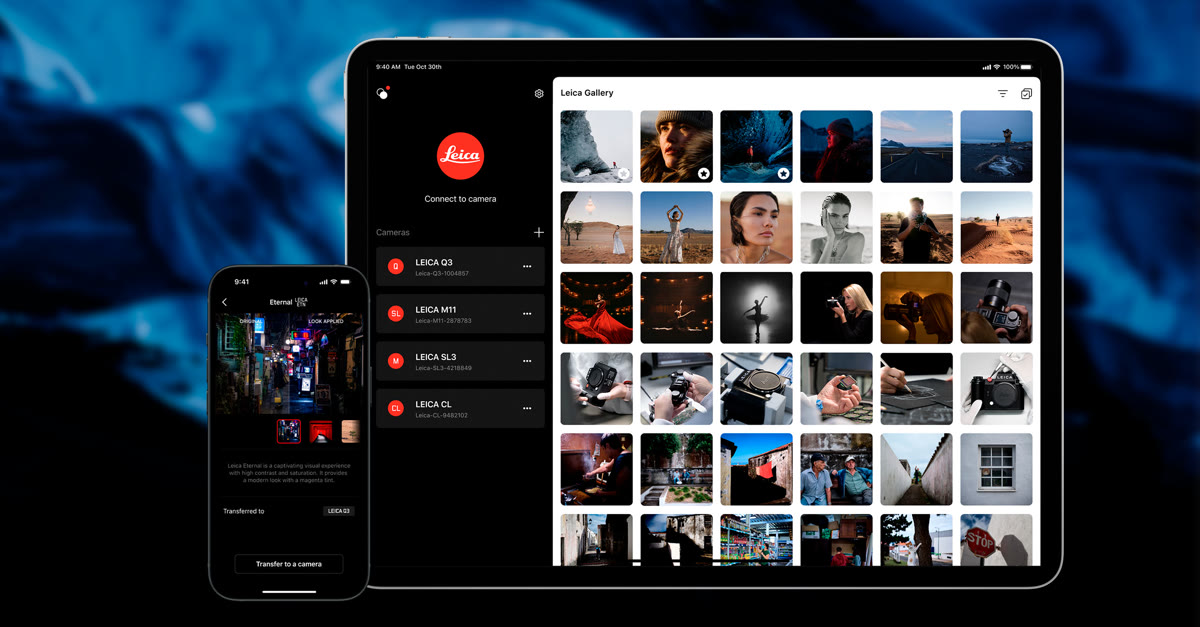
Task: Open woman under tree with lantern photo
Action: [597, 227]
